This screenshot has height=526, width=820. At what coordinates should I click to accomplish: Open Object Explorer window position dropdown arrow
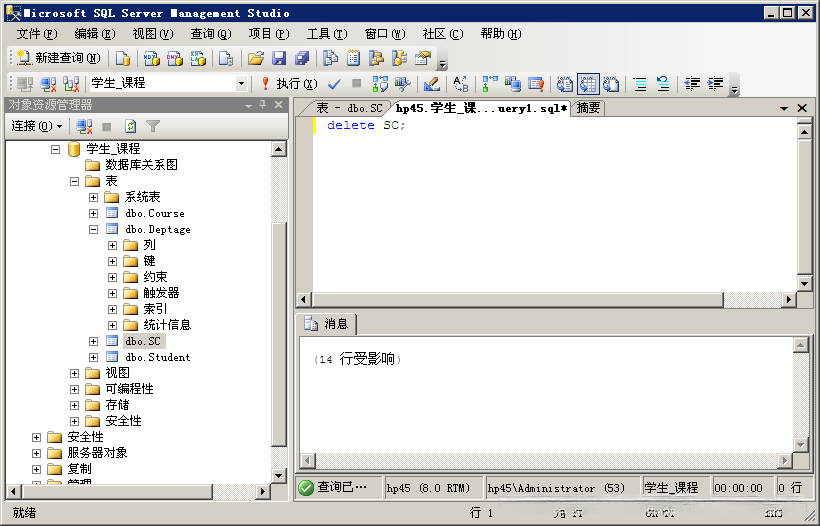[x=248, y=105]
